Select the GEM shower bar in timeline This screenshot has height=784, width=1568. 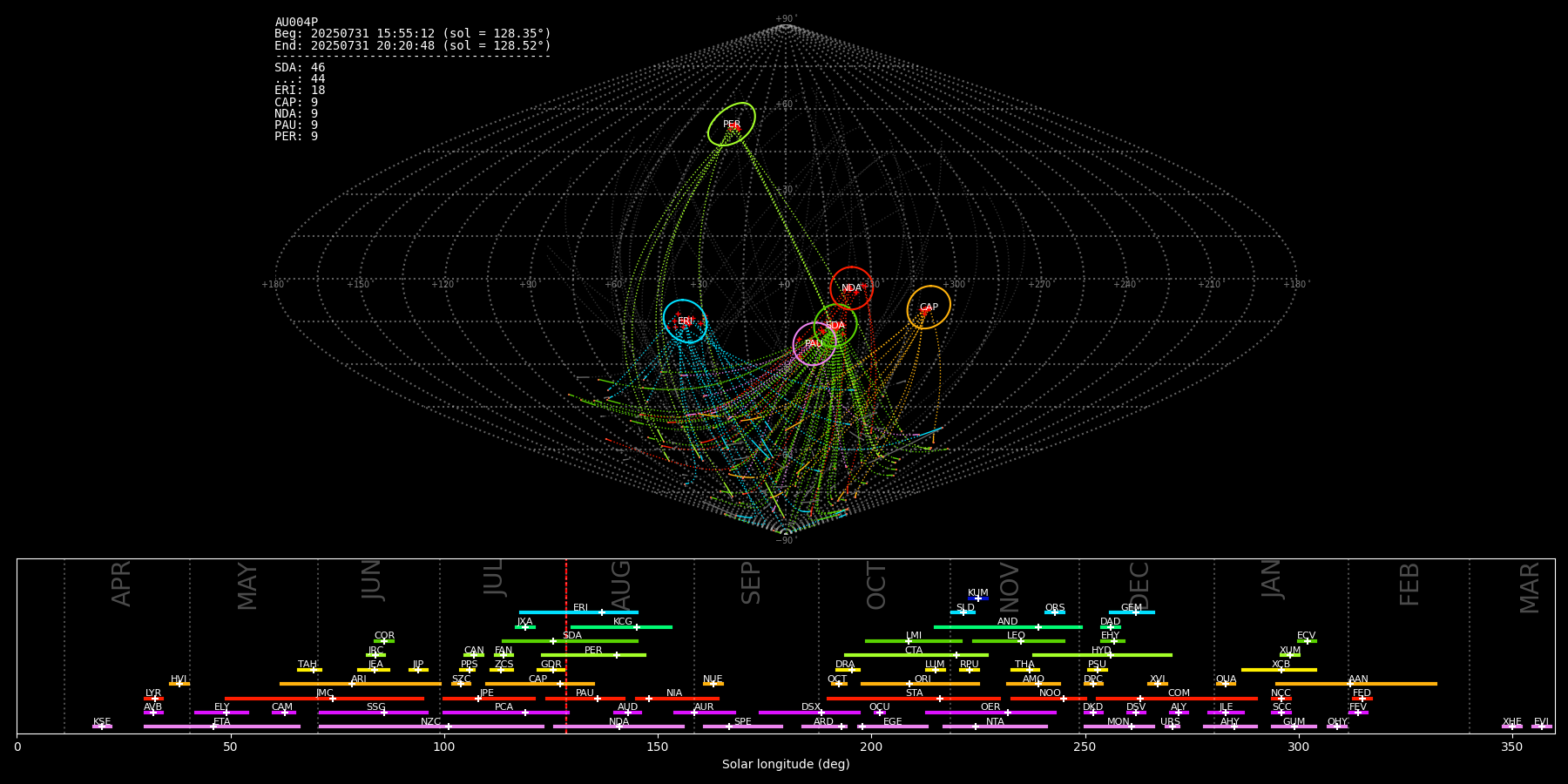point(1132,612)
